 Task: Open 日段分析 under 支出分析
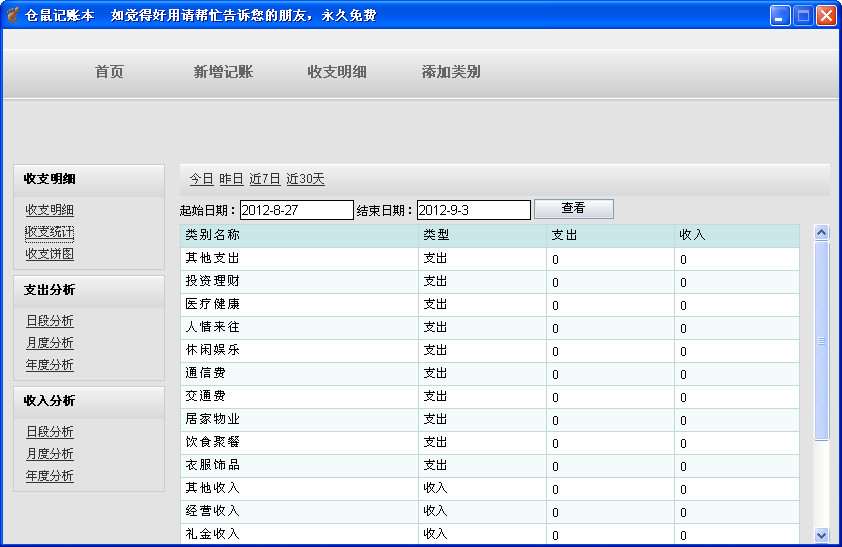coord(49,321)
